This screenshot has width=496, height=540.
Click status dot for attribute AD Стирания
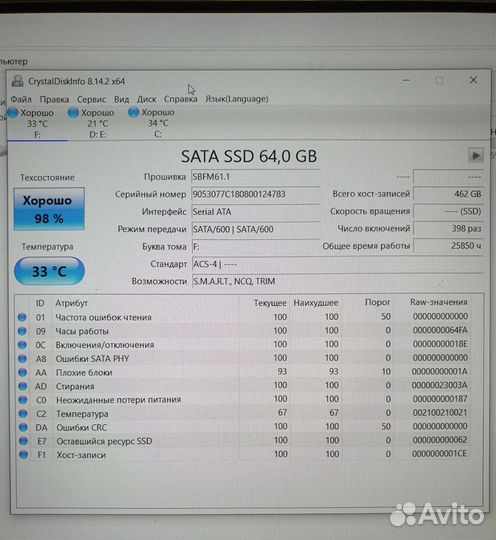pos(23,386)
